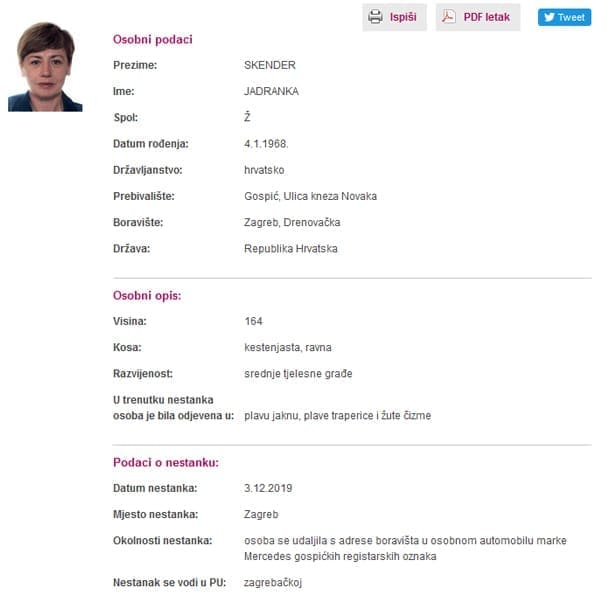Click the Podaci o nestanku heading
The height and width of the screenshot is (609, 607).
click(165, 462)
